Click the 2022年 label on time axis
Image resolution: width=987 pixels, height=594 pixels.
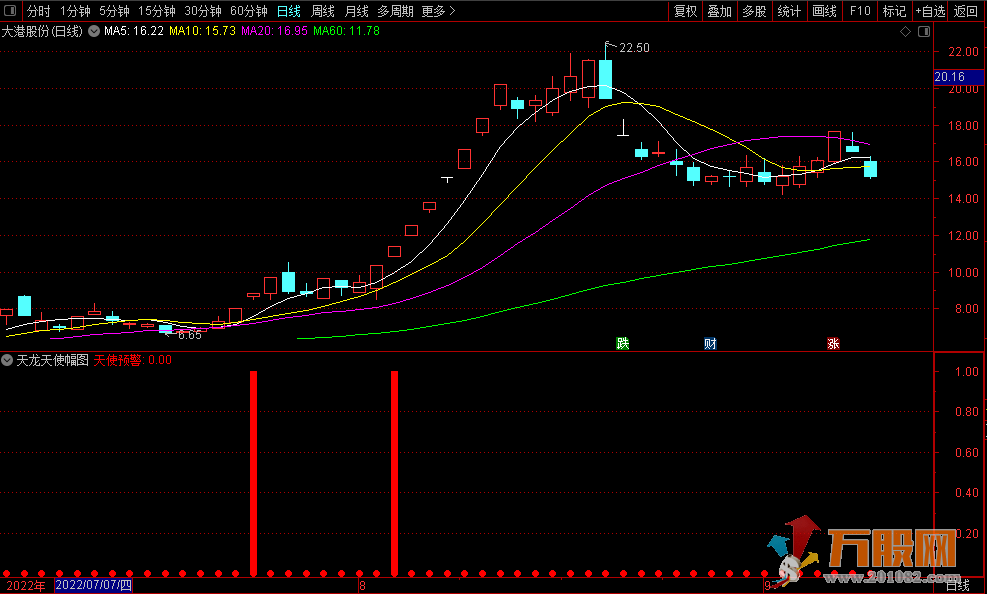(26, 586)
